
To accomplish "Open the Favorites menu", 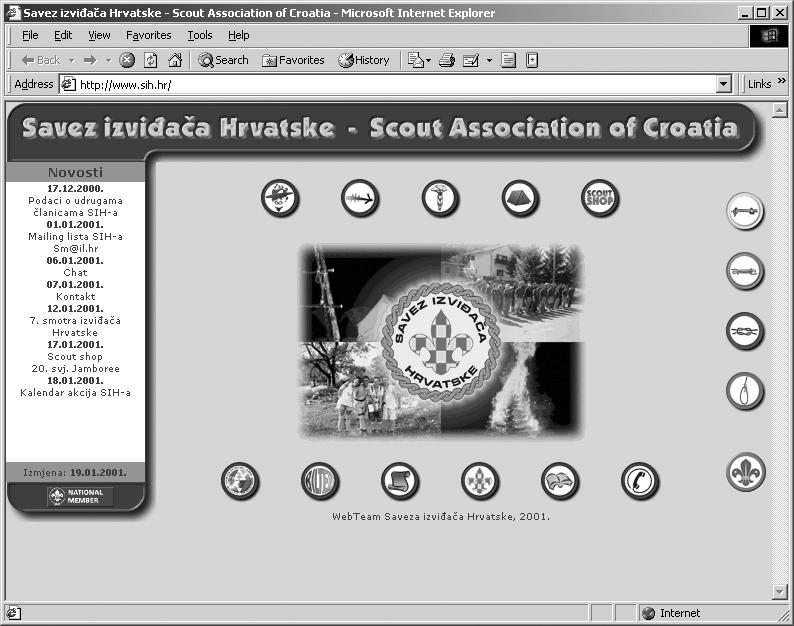I will (x=148, y=35).
